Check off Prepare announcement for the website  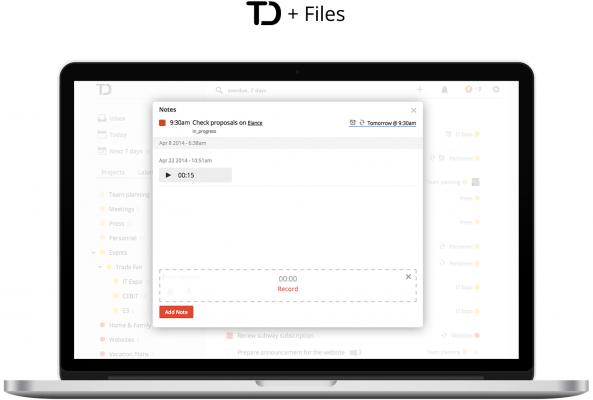click(229, 352)
